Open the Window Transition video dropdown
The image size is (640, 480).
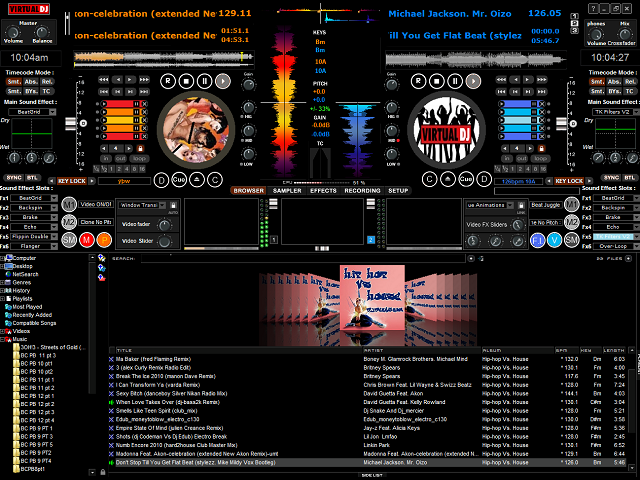pos(162,205)
